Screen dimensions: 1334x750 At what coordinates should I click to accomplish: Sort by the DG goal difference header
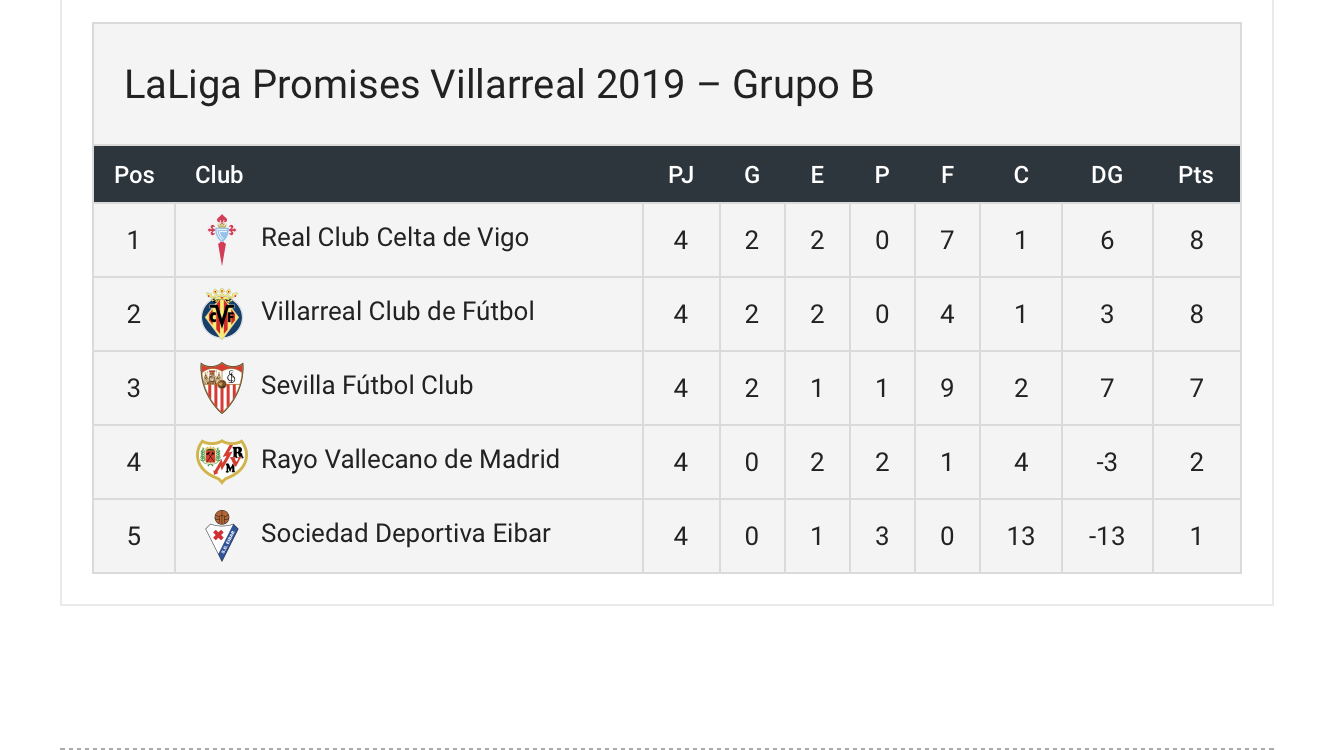(x=1107, y=175)
